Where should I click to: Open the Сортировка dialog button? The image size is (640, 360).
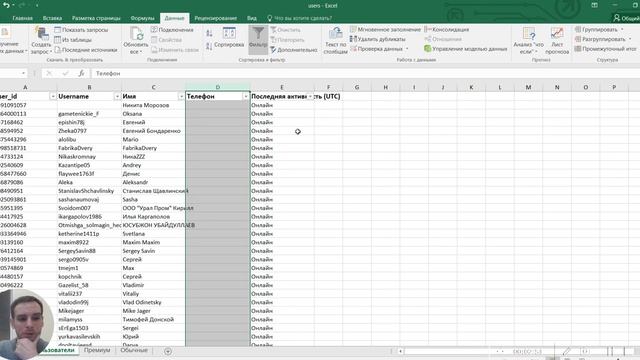[x=229, y=37]
